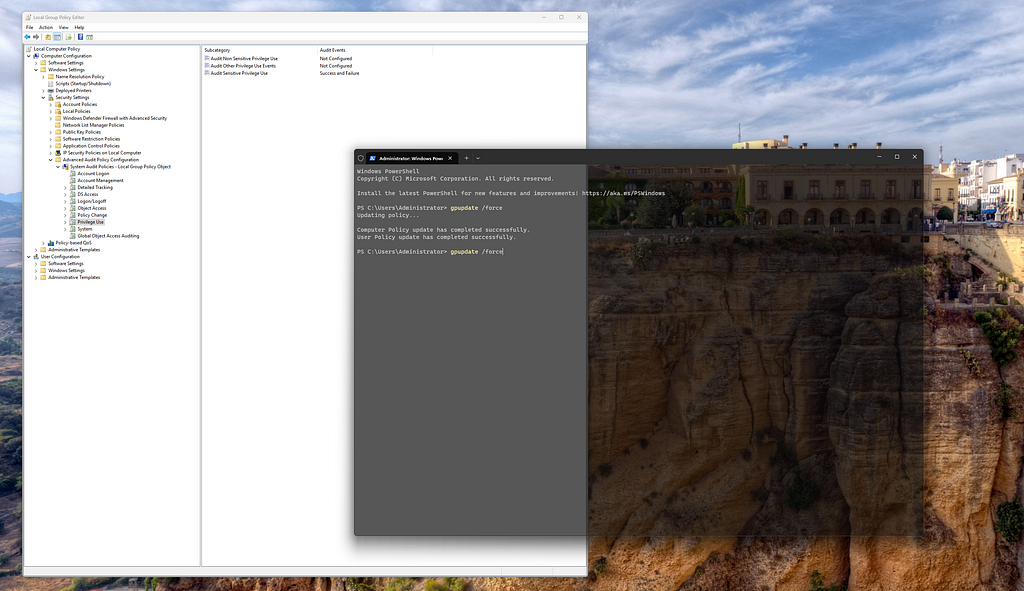Image resolution: width=1024 pixels, height=591 pixels.
Task: Open the aka.ms/PSWindows link in terminal
Action: pyautogui.click(x=623, y=193)
